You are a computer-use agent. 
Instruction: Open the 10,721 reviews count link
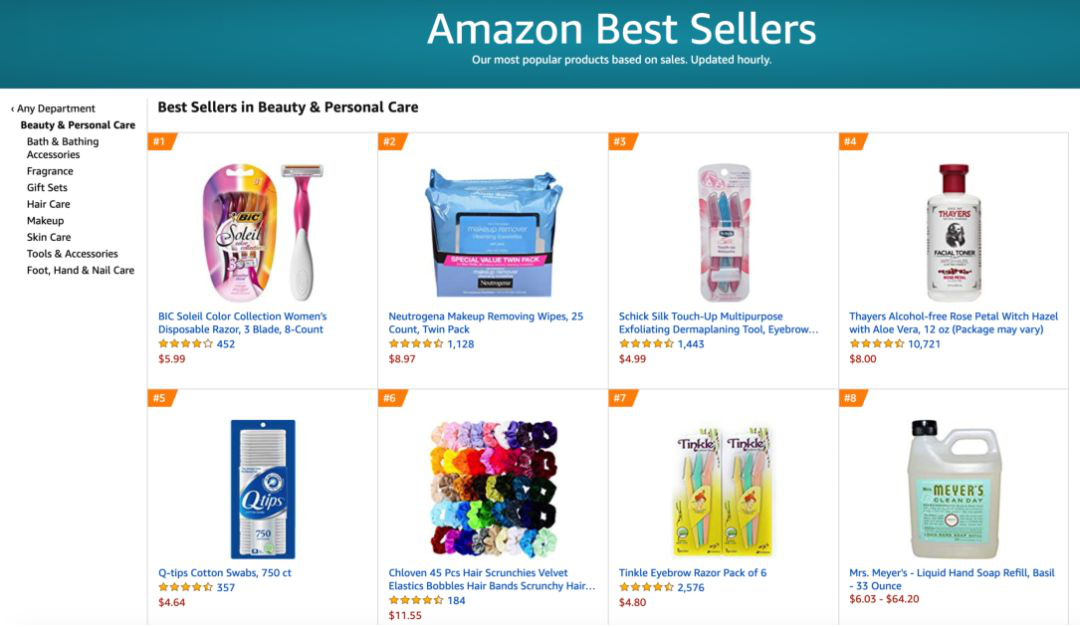tap(924, 344)
